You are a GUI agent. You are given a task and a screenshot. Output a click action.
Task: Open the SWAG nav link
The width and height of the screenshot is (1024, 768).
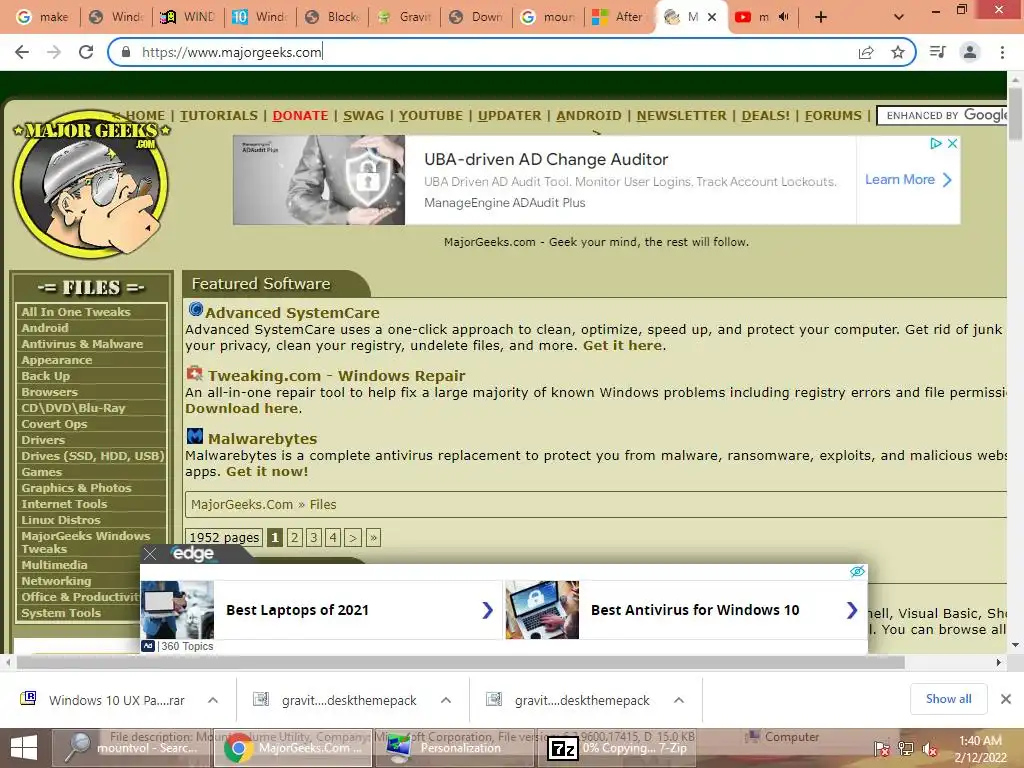[364, 116]
